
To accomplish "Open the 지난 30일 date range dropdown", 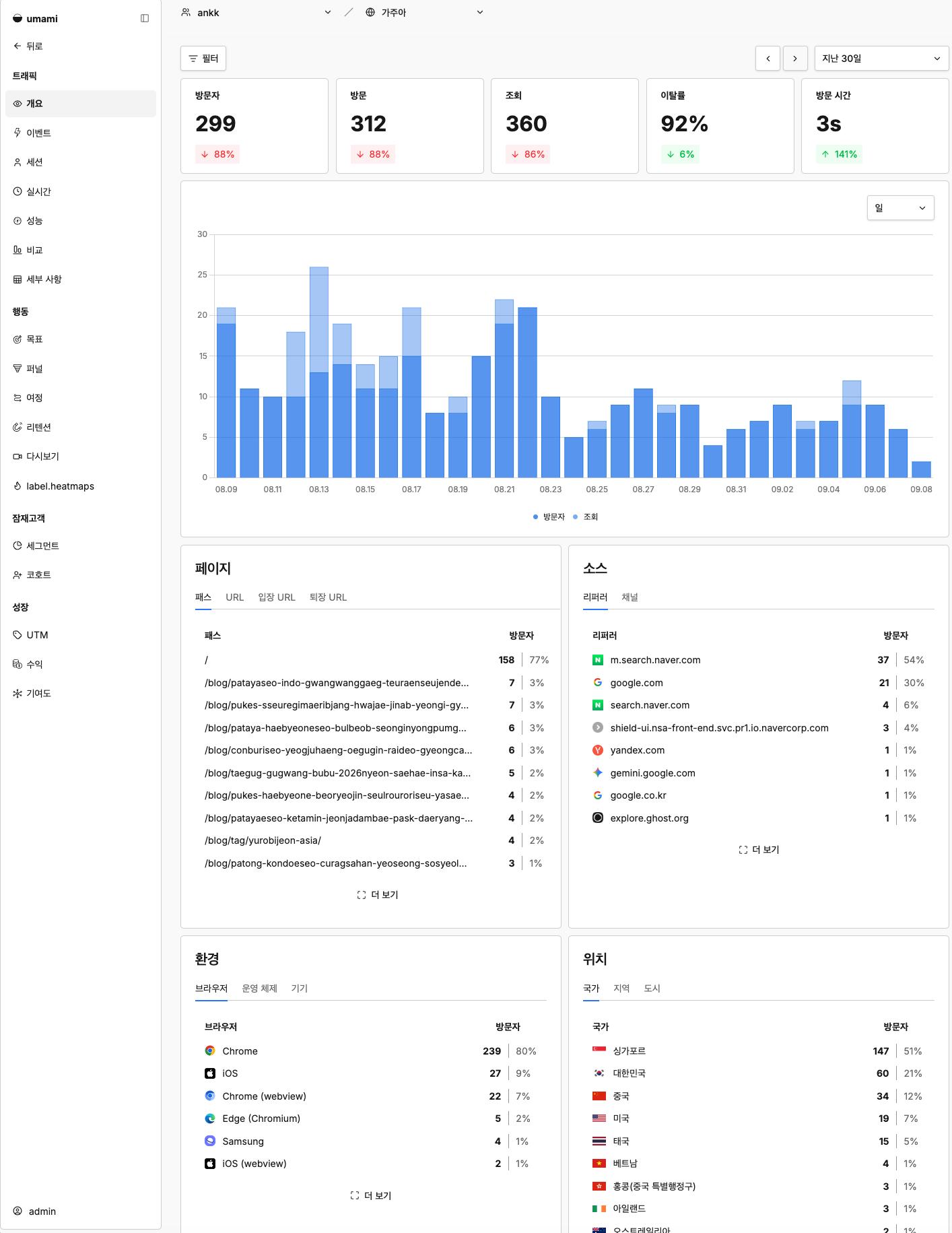I will [x=881, y=59].
